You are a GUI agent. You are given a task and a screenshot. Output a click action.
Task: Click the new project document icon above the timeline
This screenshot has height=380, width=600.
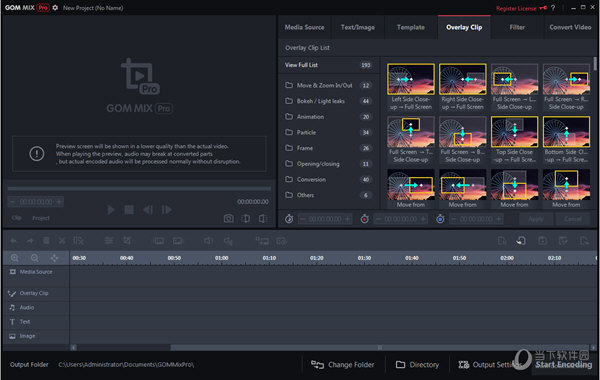pos(502,241)
